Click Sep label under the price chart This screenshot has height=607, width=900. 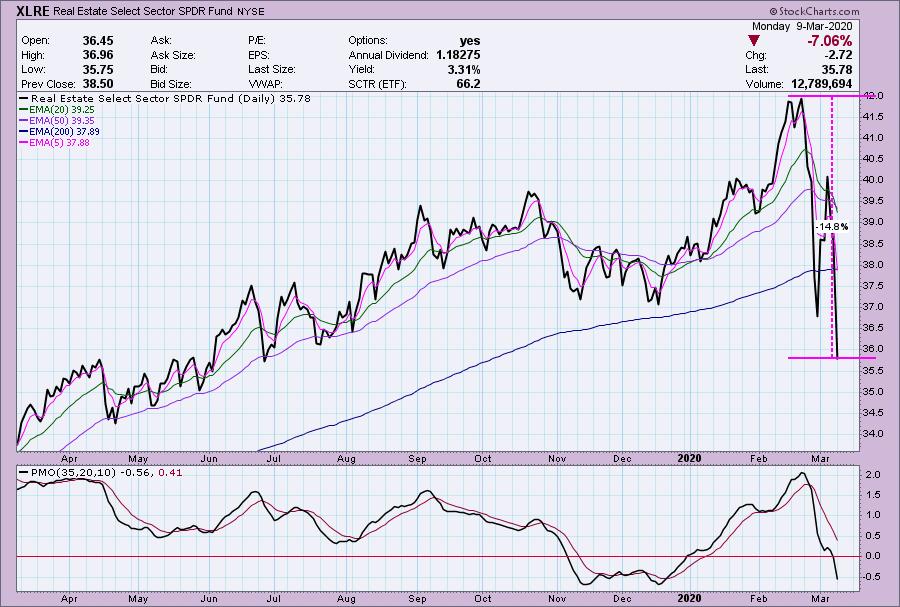(x=417, y=458)
